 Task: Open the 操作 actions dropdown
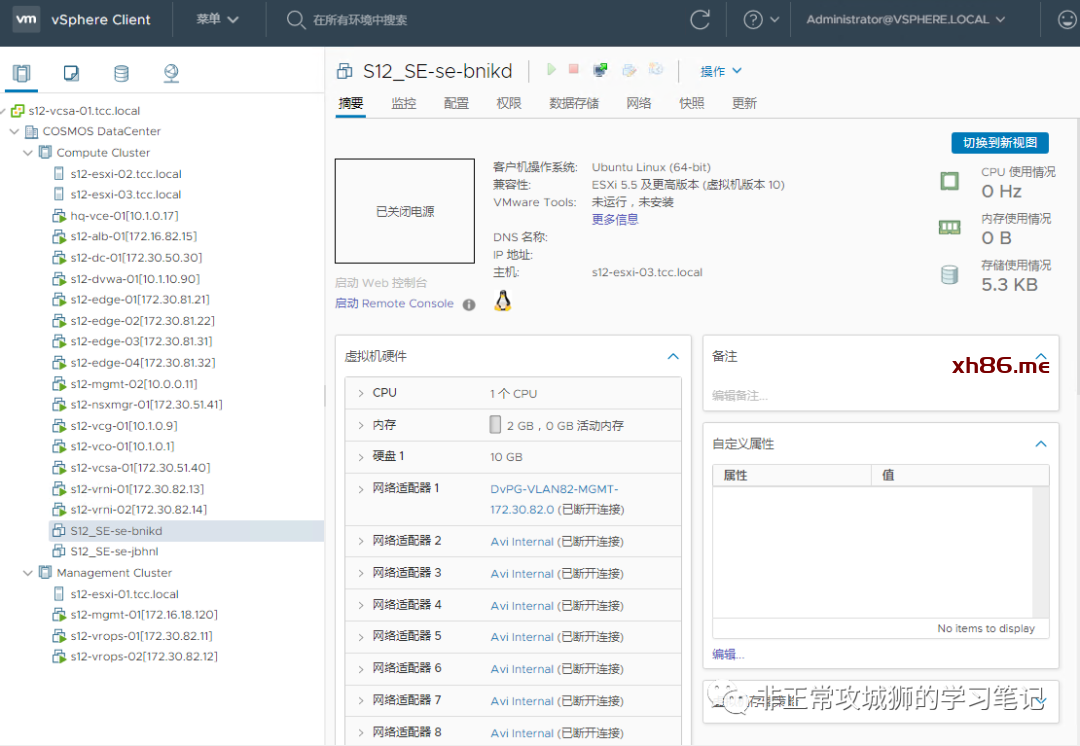pos(721,71)
